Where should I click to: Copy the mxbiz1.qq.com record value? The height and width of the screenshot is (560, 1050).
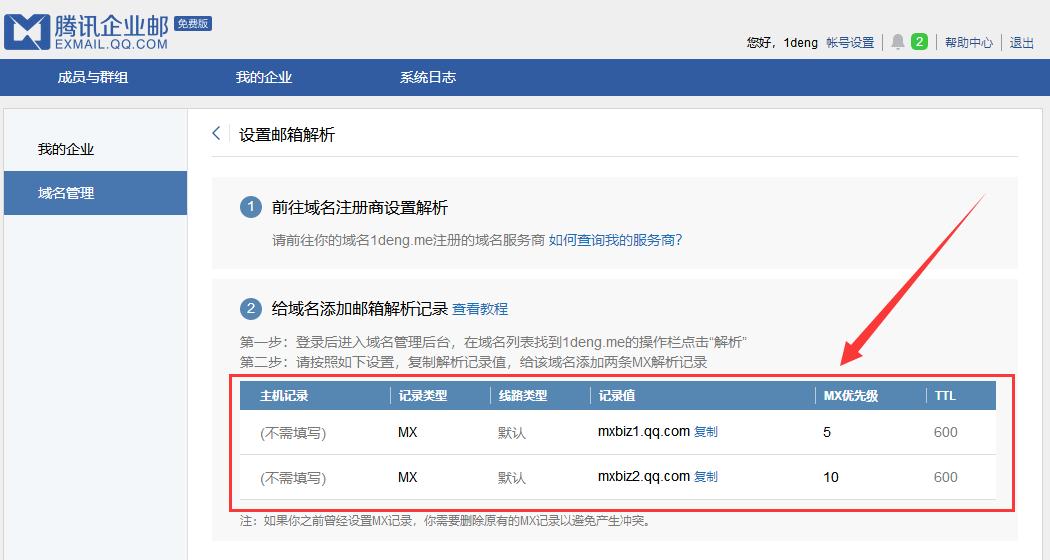[706, 432]
